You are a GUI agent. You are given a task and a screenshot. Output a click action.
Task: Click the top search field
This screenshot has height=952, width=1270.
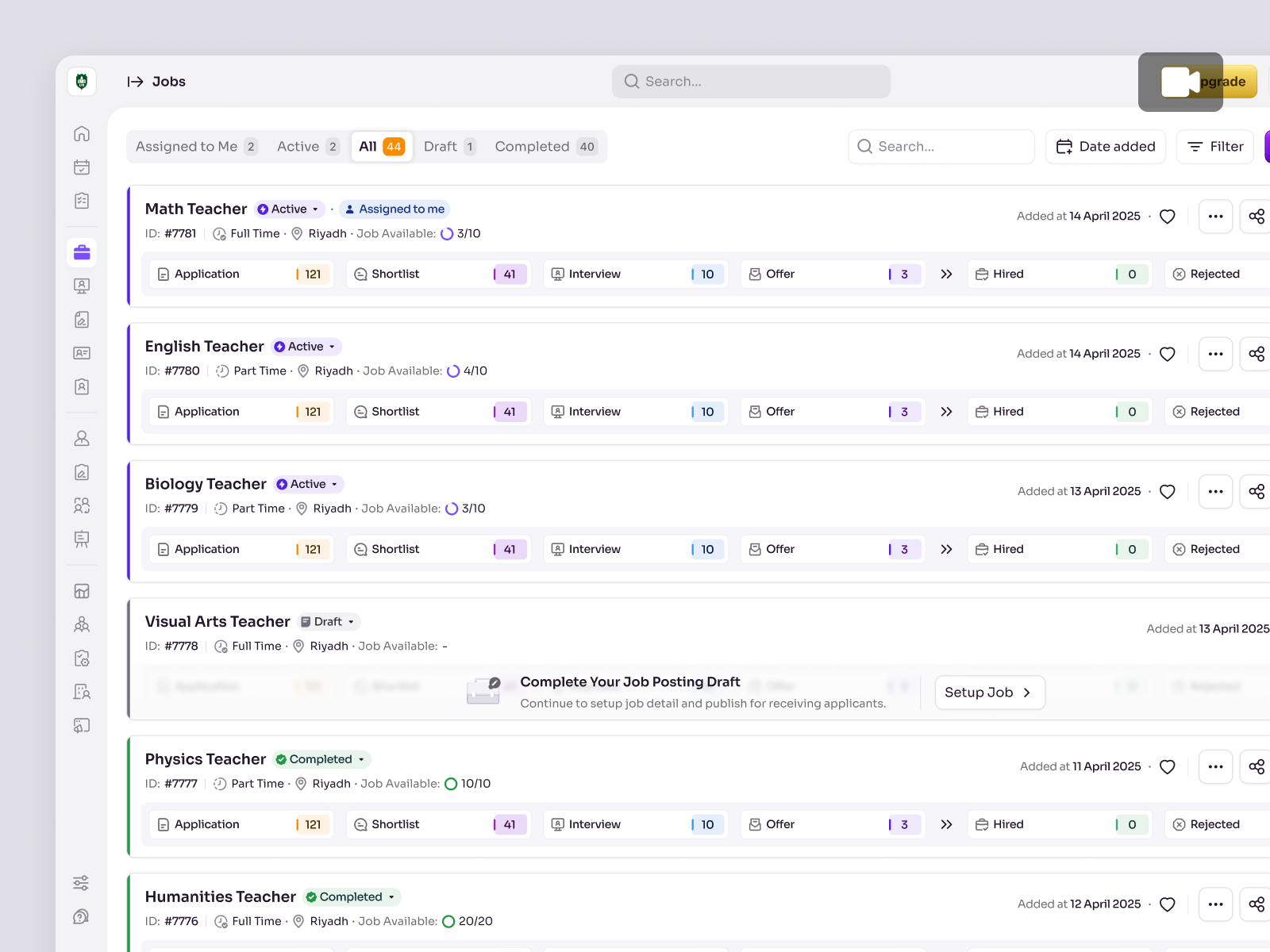[x=750, y=81]
